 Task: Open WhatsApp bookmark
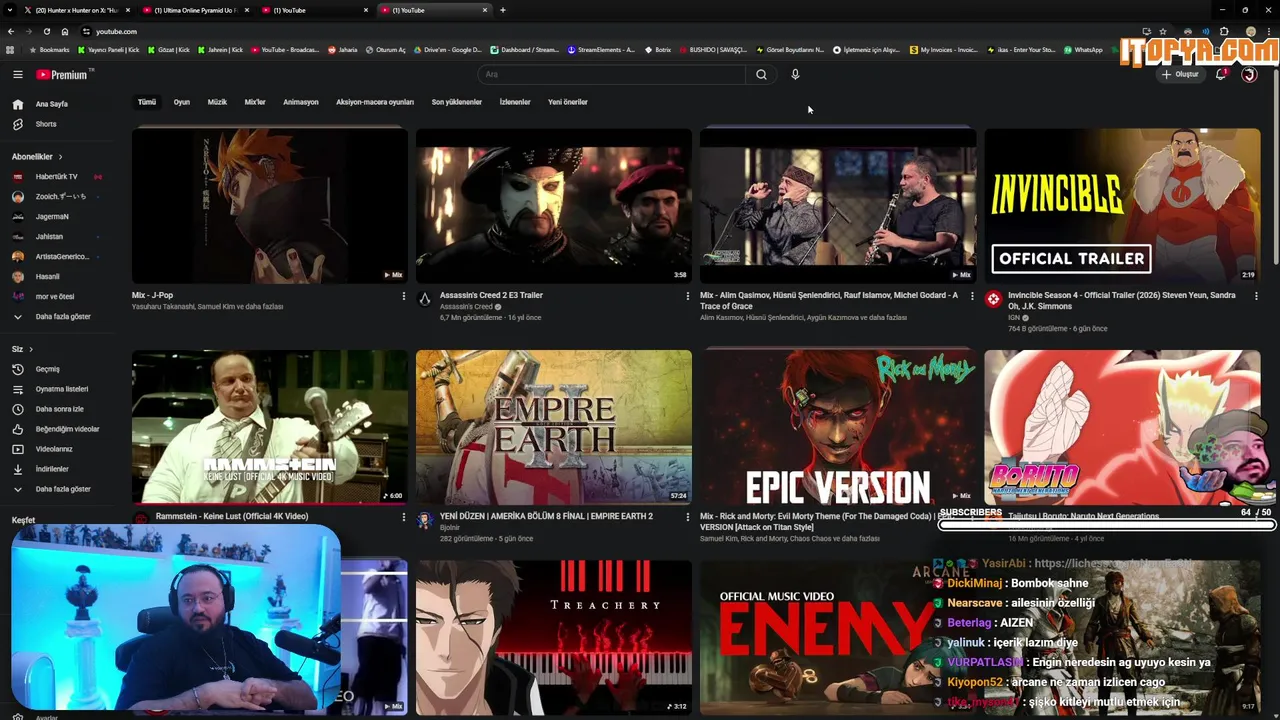(1083, 50)
